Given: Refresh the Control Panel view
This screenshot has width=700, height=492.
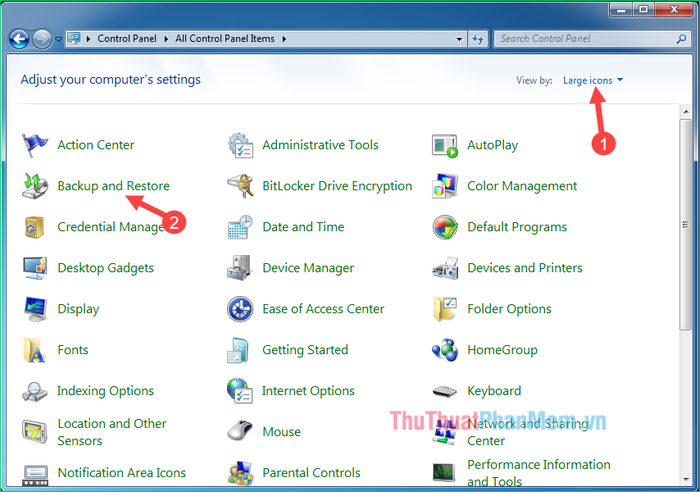Looking at the screenshot, I should (478, 39).
